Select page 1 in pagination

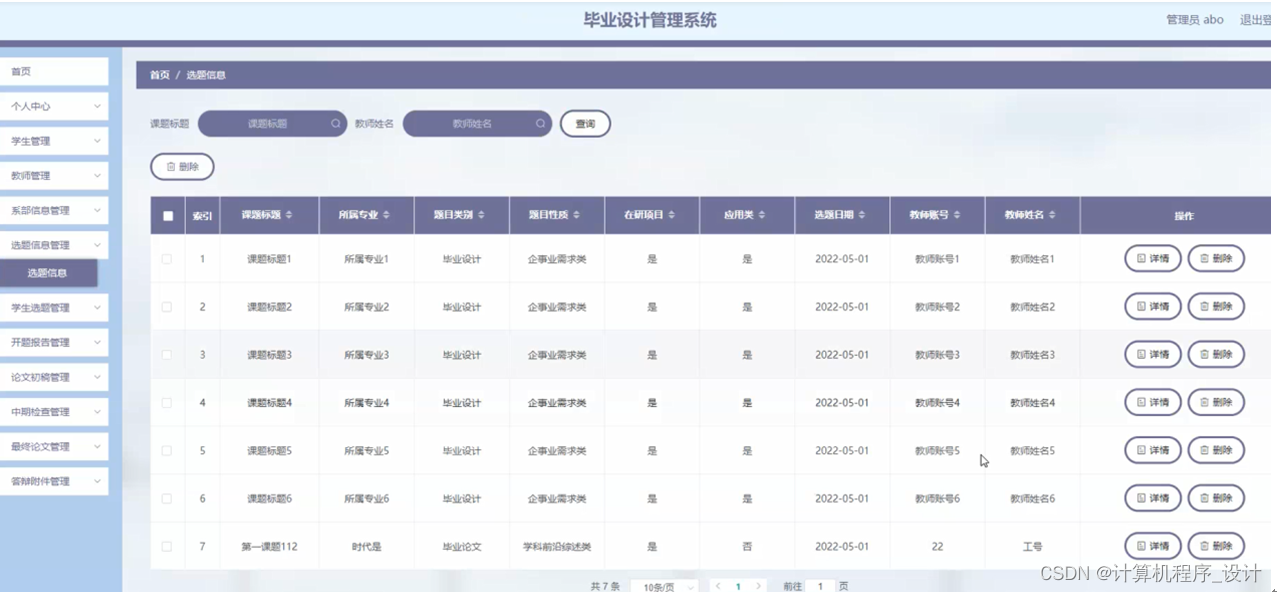pyautogui.click(x=738, y=587)
